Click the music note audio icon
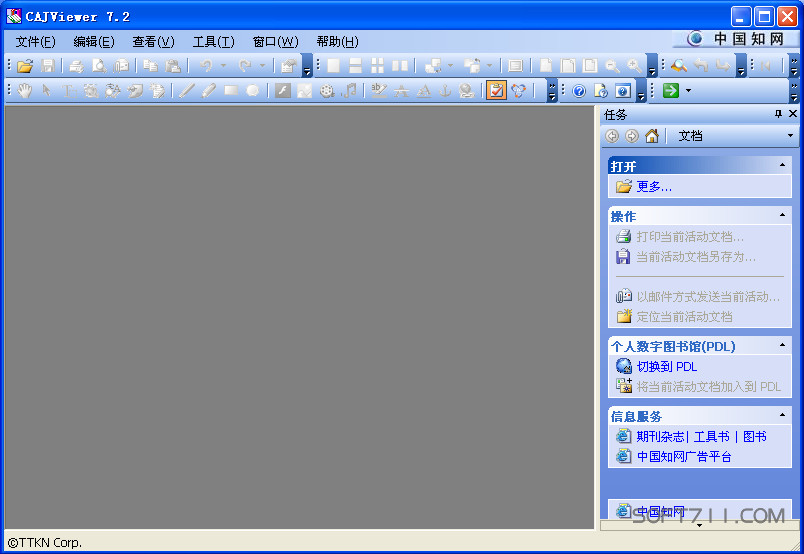The height and width of the screenshot is (554, 804). pyautogui.click(x=349, y=91)
